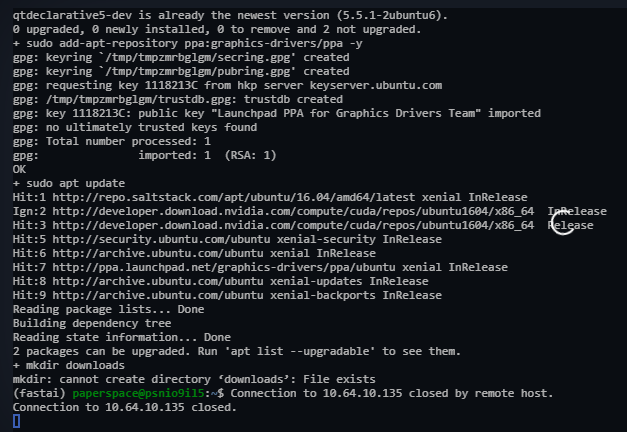Click the circular loading spinner icon

(x=563, y=223)
